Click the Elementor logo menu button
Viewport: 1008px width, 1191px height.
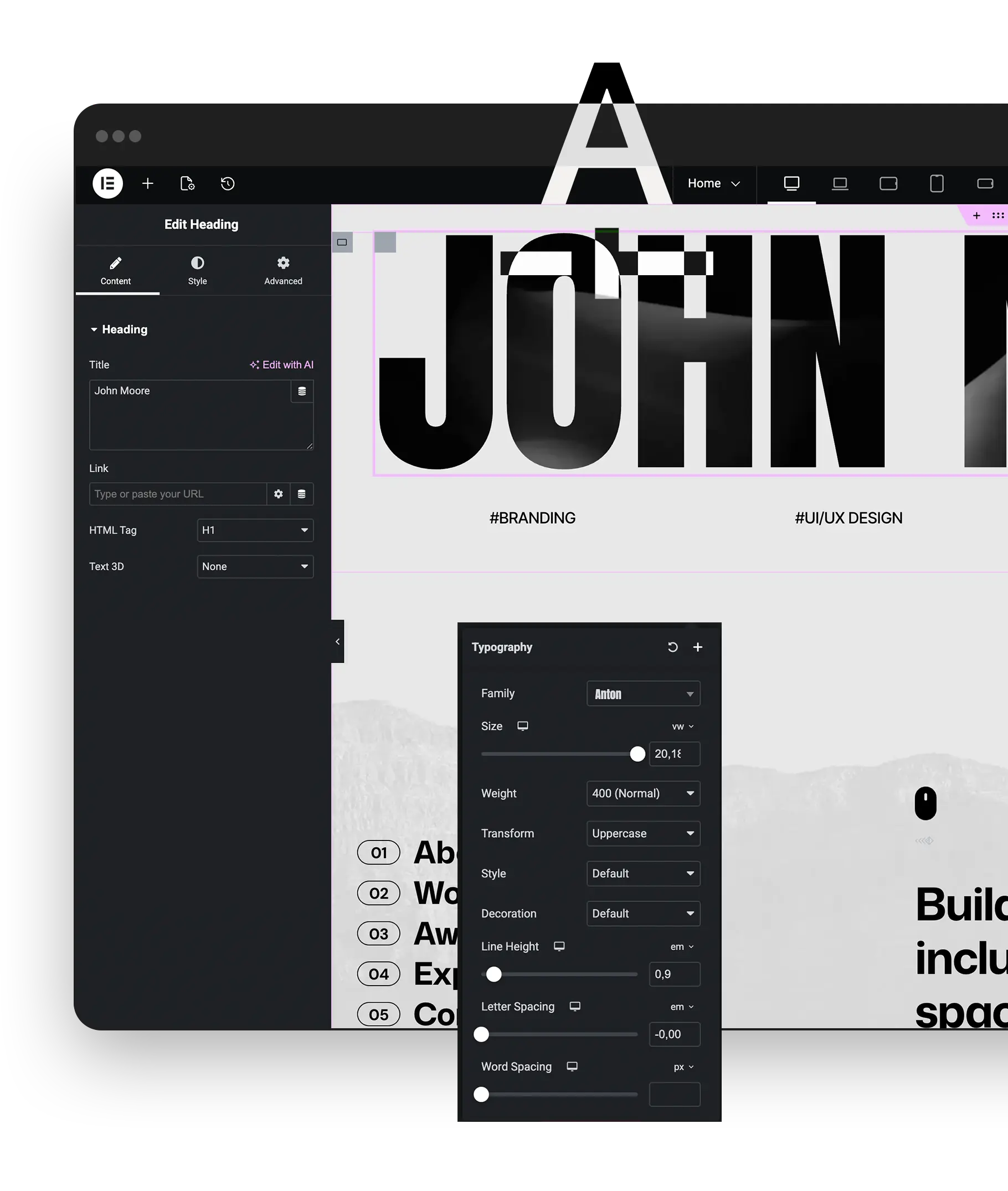point(107,183)
